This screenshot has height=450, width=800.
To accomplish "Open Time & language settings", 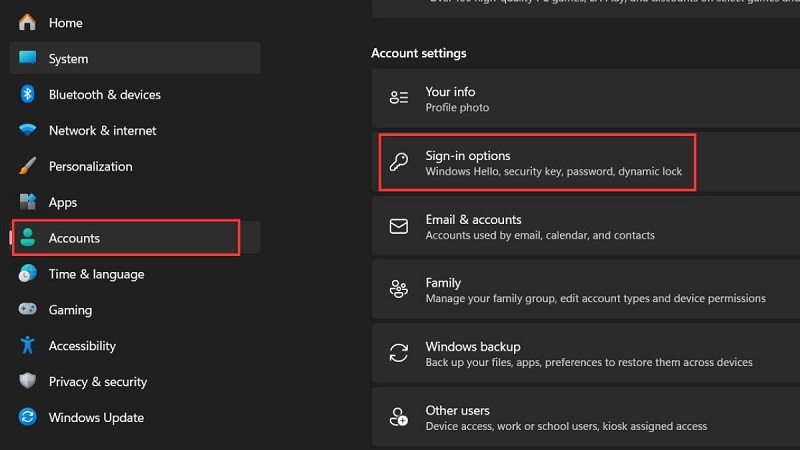I will point(96,274).
